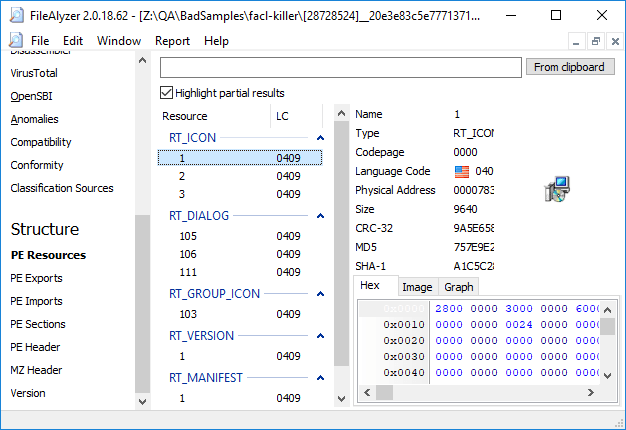Click hex row offset 0x0010
This screenshot has height=430, width=626.
point(404,325)
